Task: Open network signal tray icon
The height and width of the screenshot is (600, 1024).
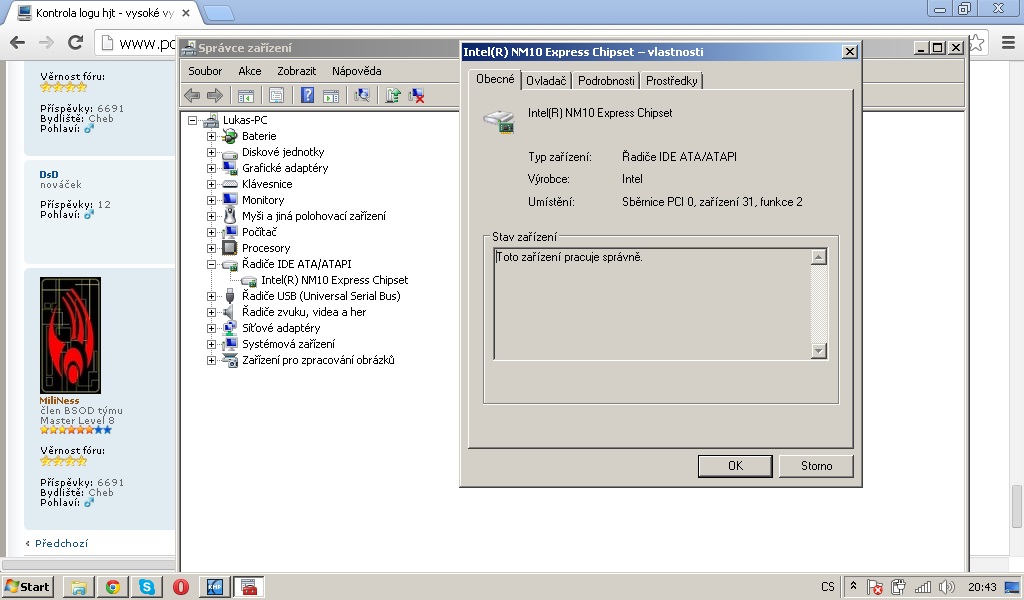Action: (x=923, y=587)
